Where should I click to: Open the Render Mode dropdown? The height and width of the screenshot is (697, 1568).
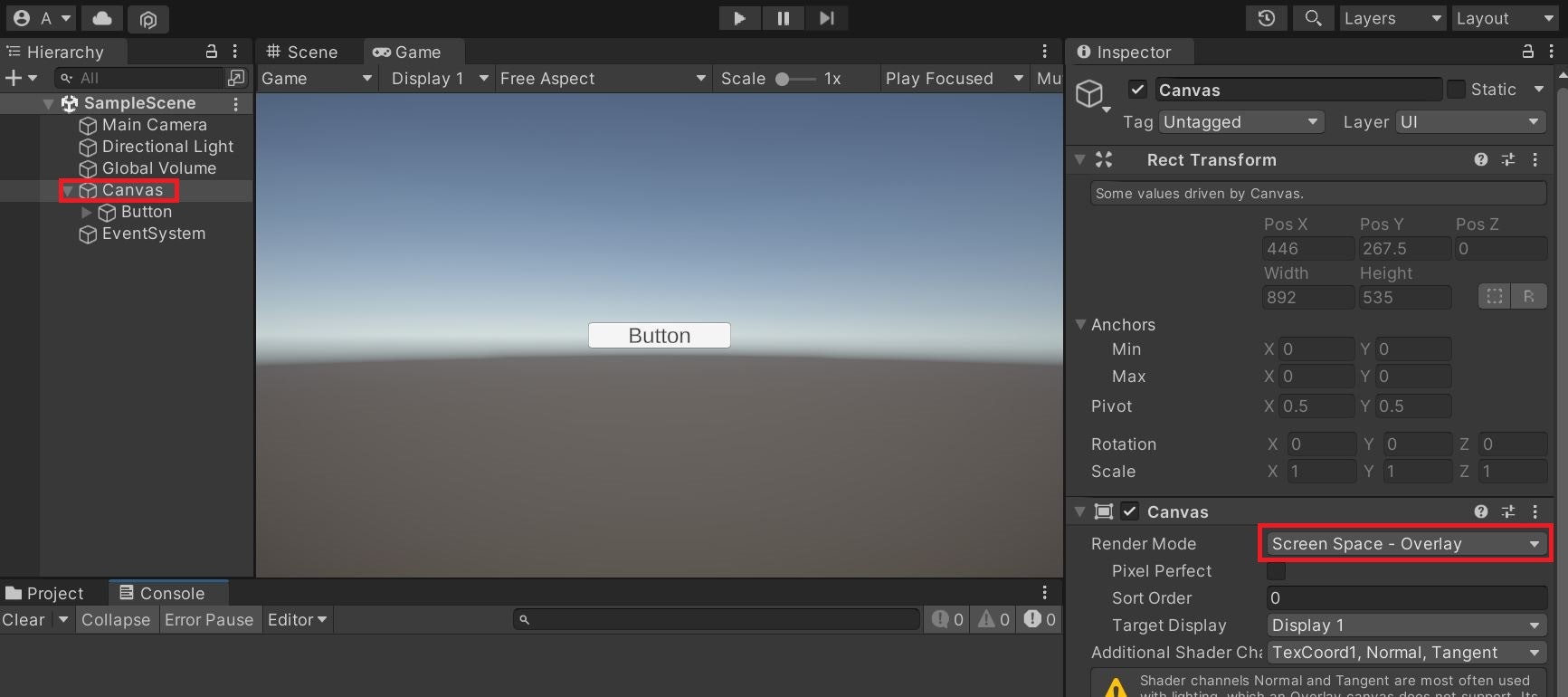(x=1405, y=544)
